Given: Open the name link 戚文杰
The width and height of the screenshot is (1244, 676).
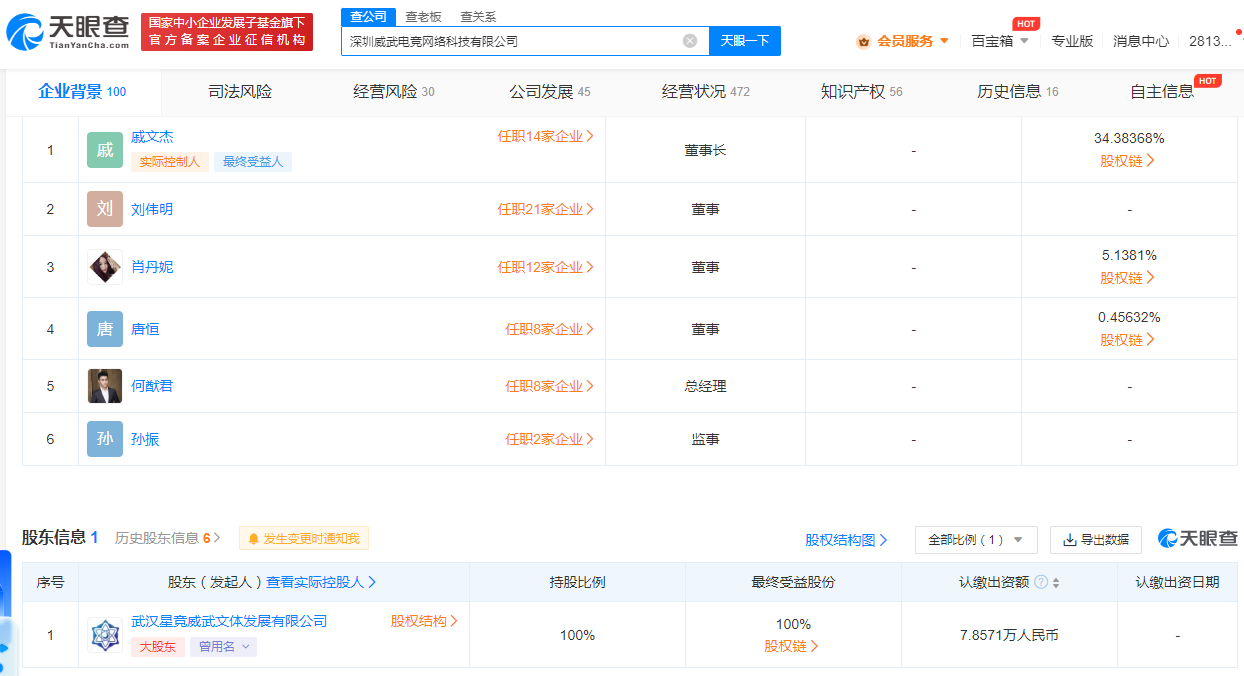Looking at the screenshot, I should click(152, 137).
